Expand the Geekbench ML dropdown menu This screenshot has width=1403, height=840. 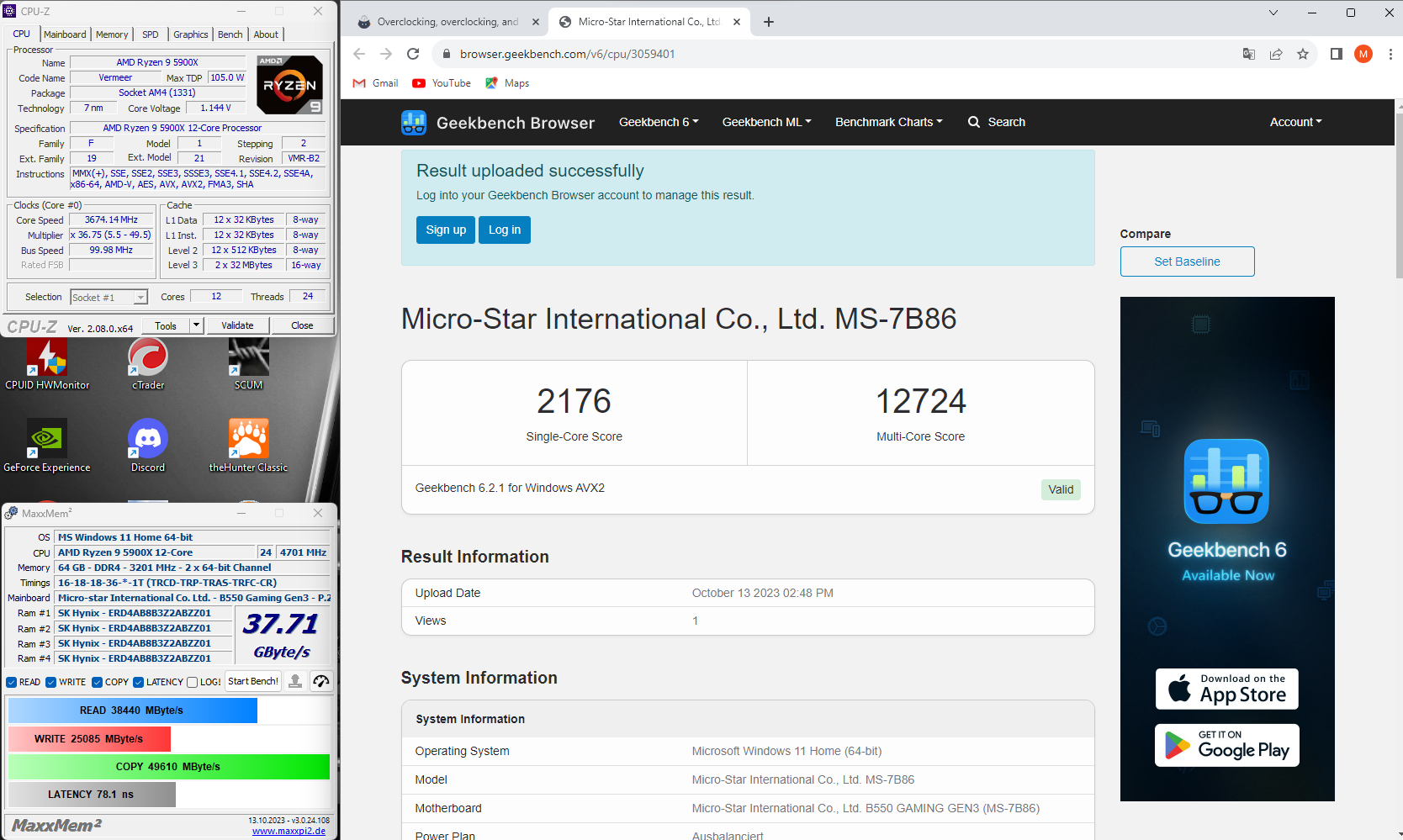(x=766, y=122)
